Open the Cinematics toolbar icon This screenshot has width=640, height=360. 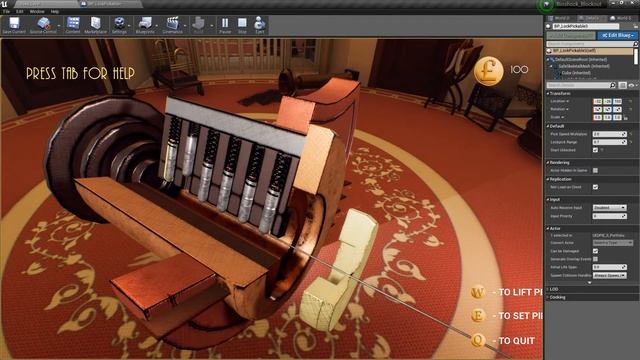[x=172, y=23]
